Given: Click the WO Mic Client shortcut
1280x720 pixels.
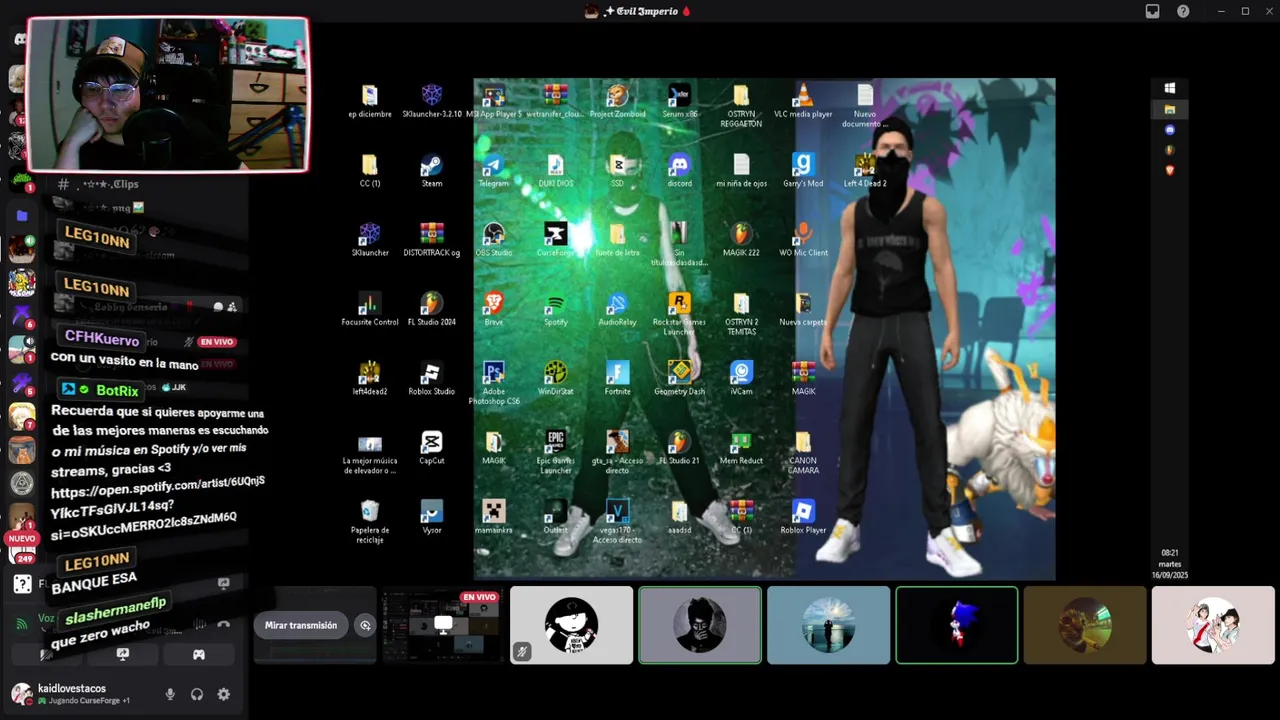Looking at the screenshot, I should click(x=803, y=239).
